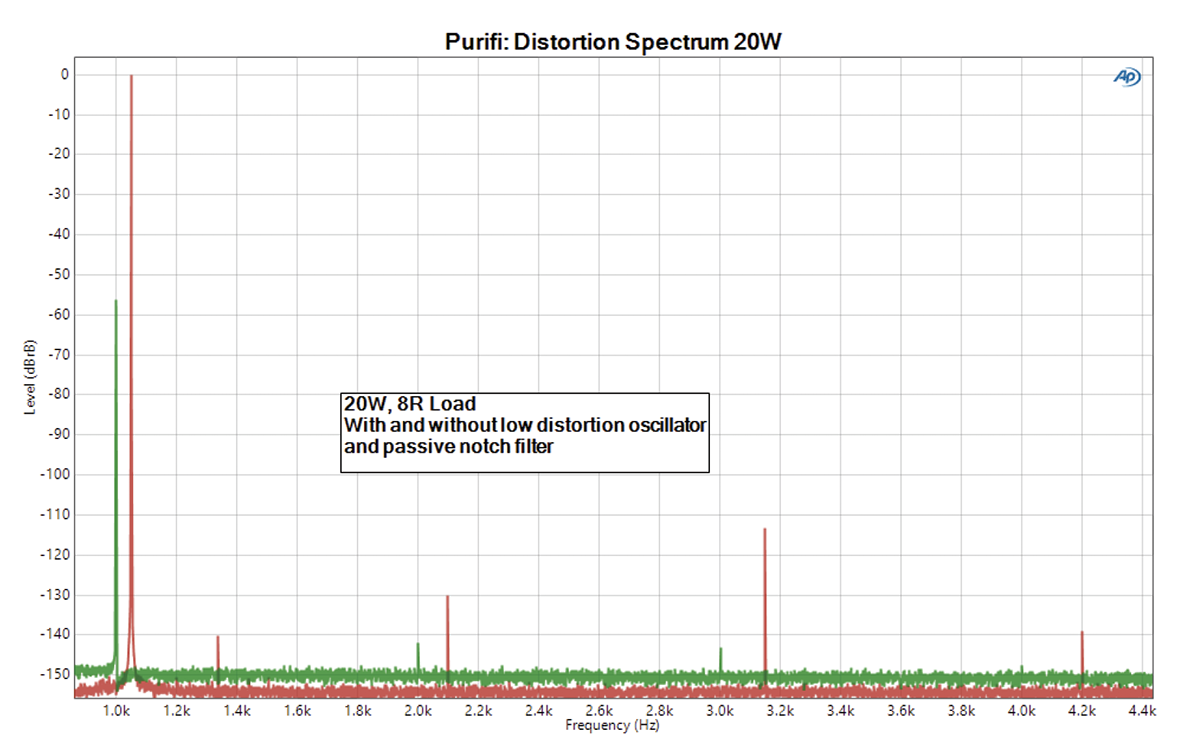Viewport: 1200px width, 745px height.
Task: Click the 4.4k frequency axis label
Action: pyautogui.click(x=1141, y=711)
